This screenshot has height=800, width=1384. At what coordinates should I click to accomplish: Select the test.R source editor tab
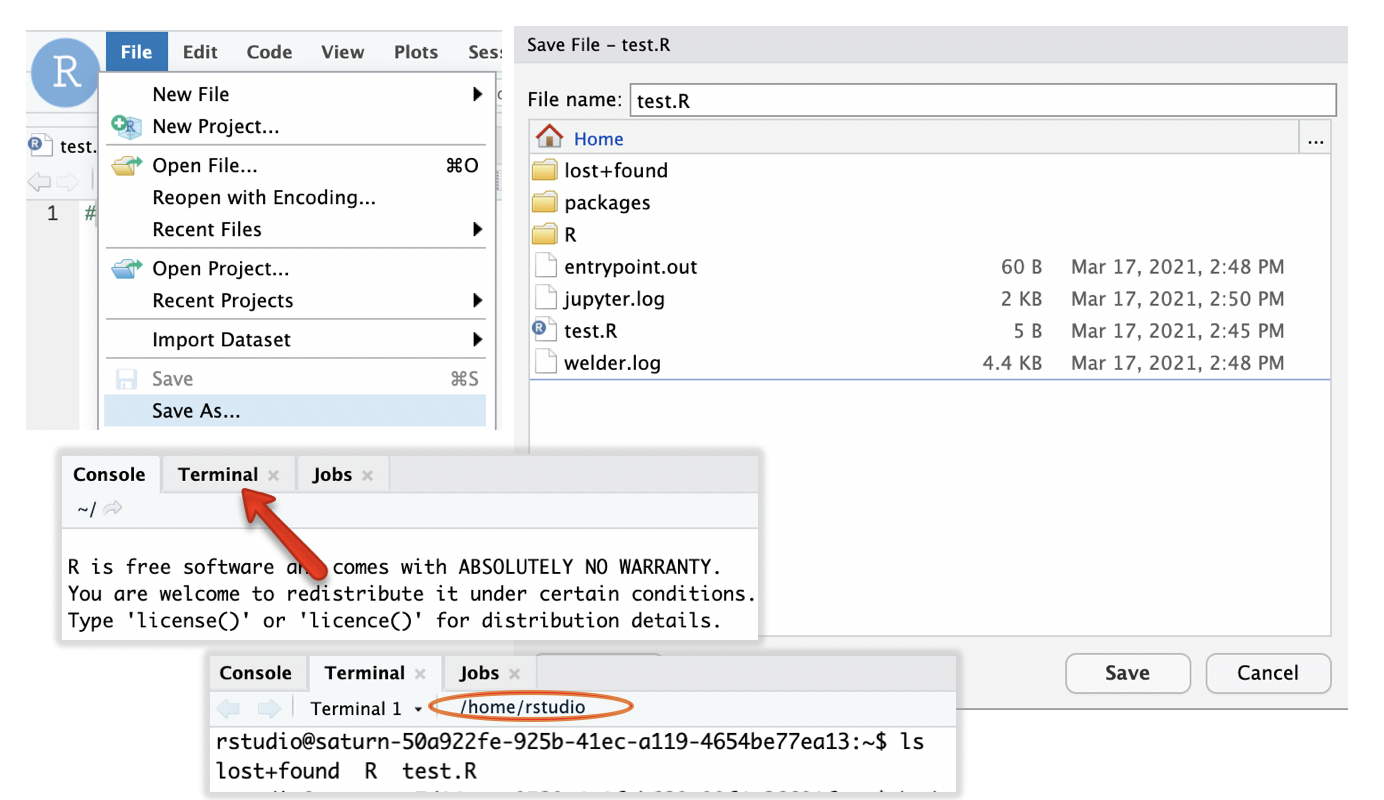pyautogui.click(x=63, y=146)
